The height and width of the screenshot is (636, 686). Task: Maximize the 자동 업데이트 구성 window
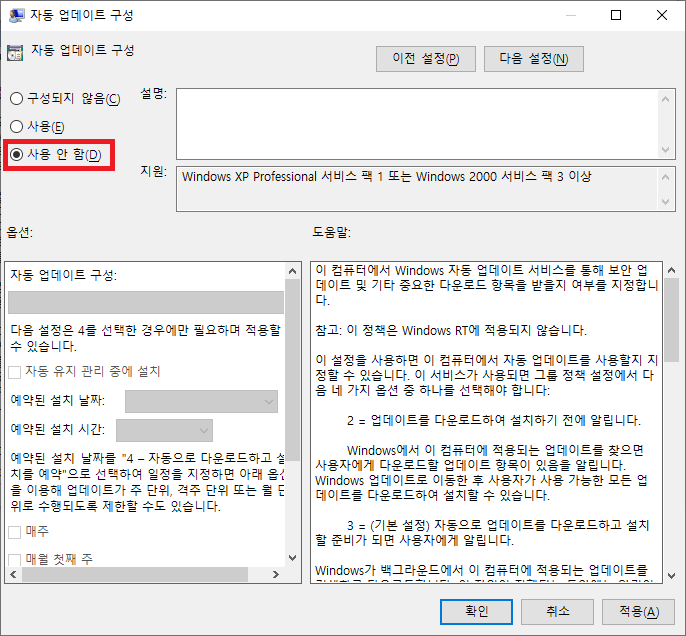616,15
